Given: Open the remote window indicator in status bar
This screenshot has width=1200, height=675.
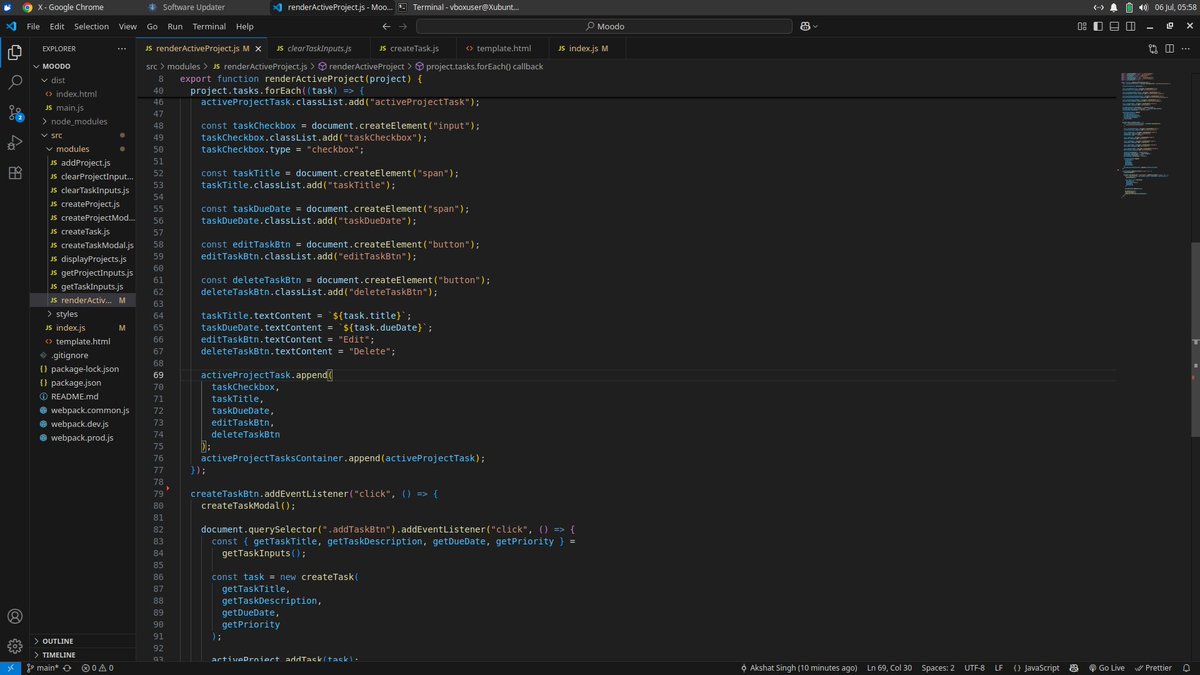Looking at the screenshot, I should pos(10,667).
